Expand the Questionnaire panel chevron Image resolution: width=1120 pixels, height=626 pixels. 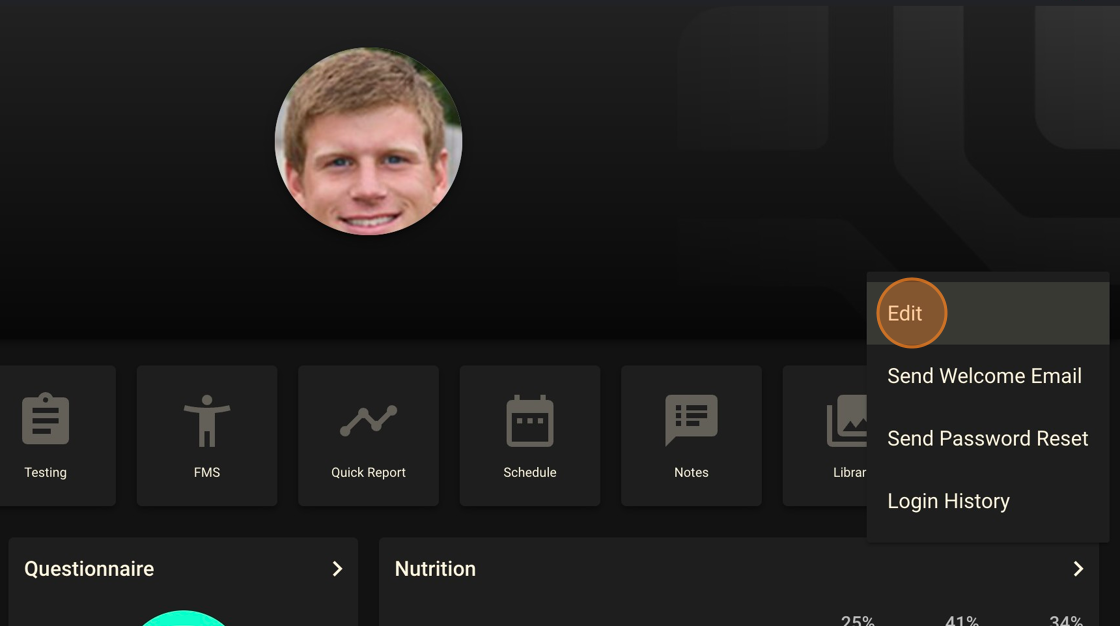tap(337, 568)
